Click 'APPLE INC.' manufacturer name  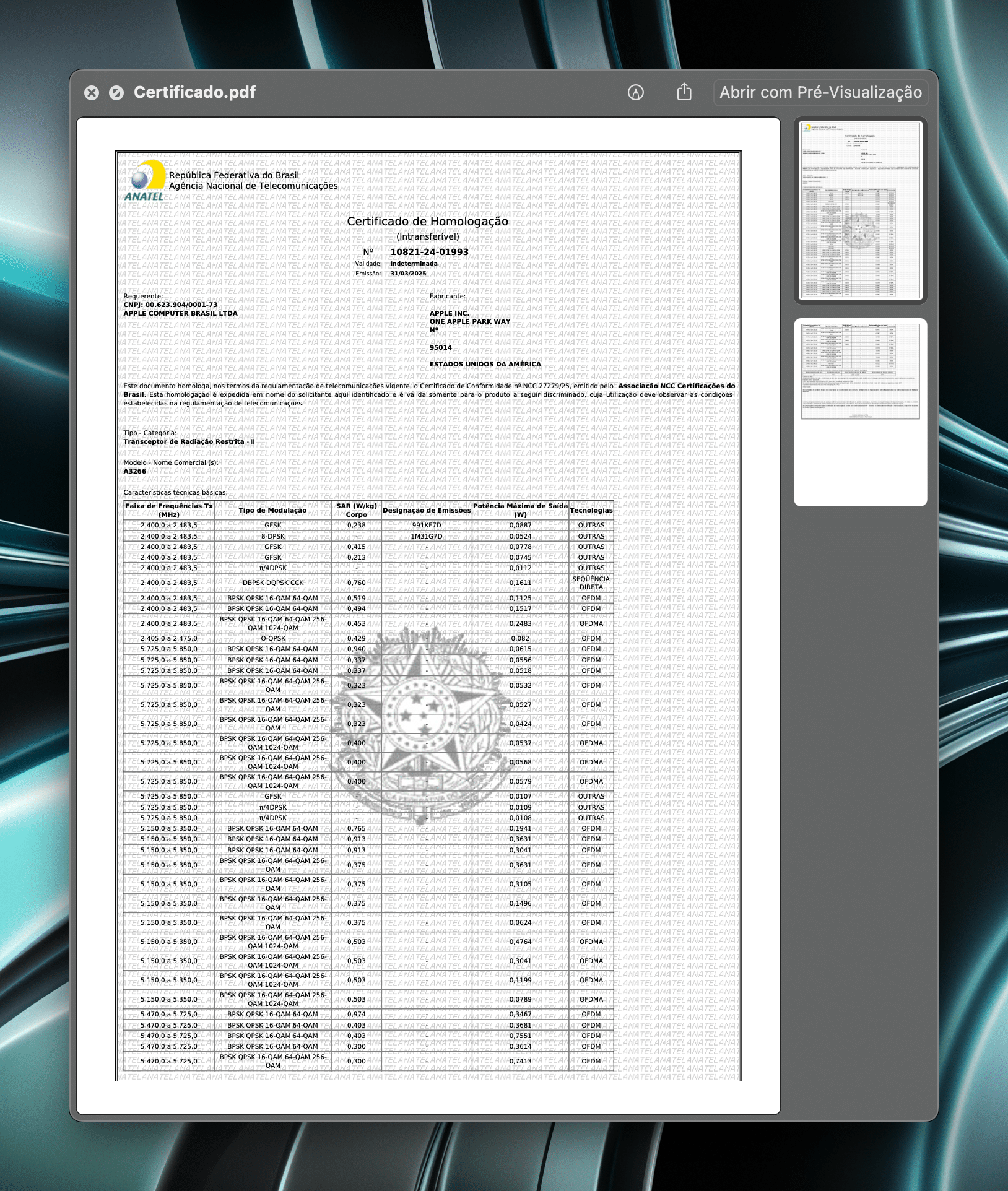point(450,313)
